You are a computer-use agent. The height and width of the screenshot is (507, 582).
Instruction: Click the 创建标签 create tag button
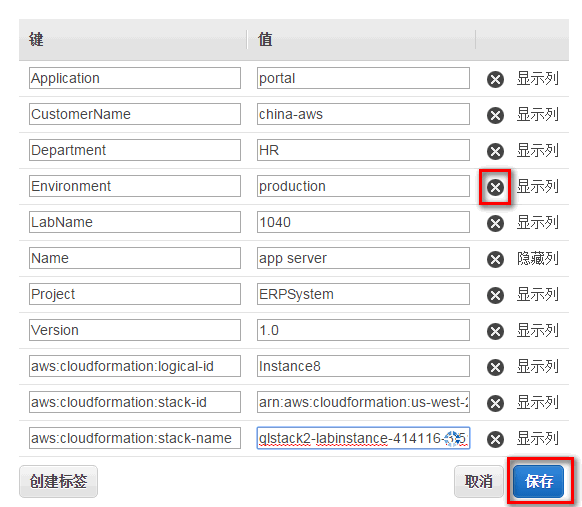[58, 481]
